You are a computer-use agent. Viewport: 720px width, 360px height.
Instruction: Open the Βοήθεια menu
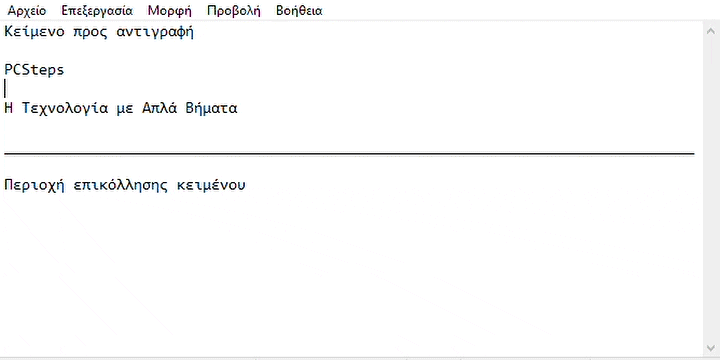point(299,11)
